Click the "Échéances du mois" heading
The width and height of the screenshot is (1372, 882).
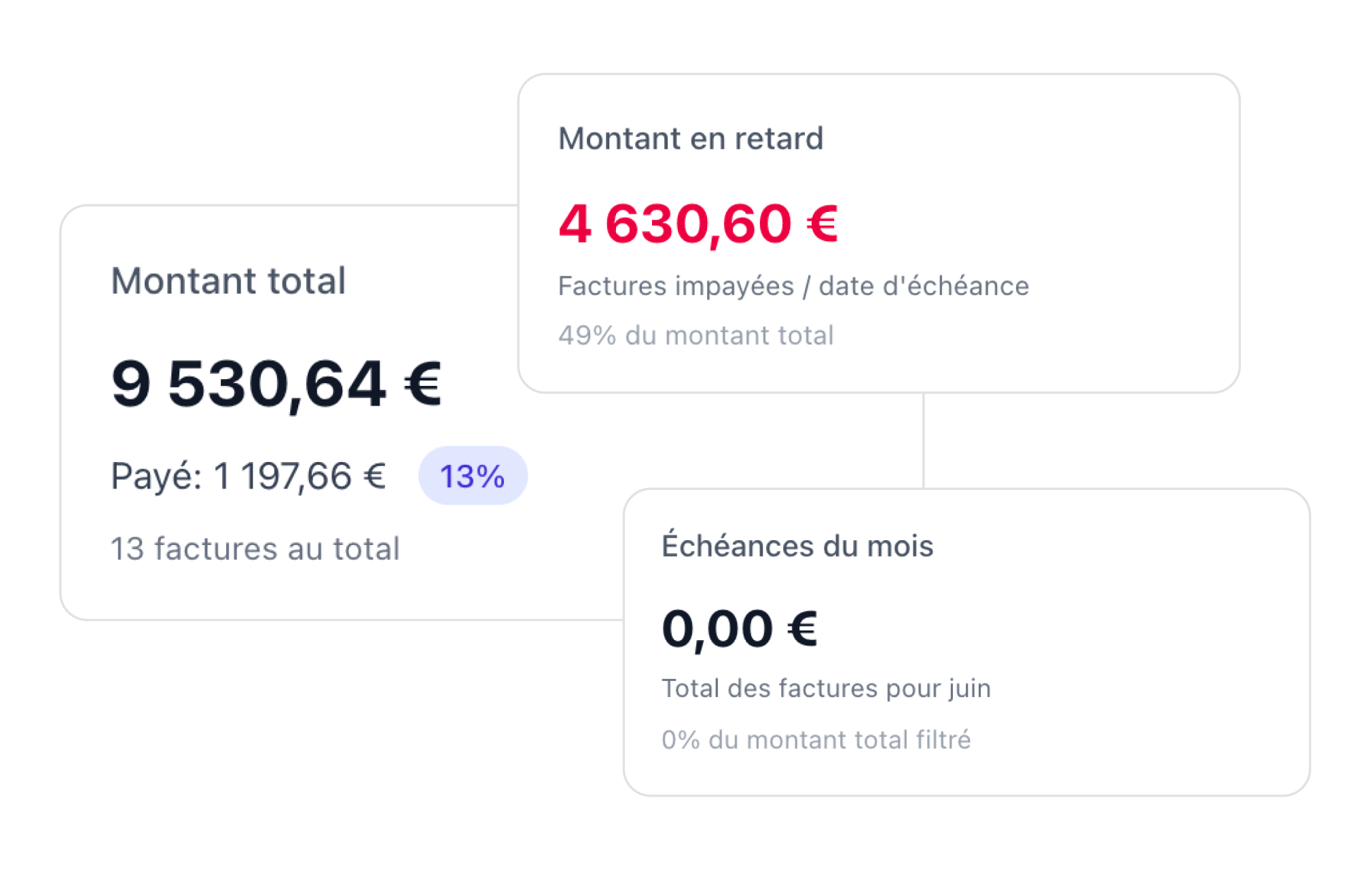(x=797, y=546)
